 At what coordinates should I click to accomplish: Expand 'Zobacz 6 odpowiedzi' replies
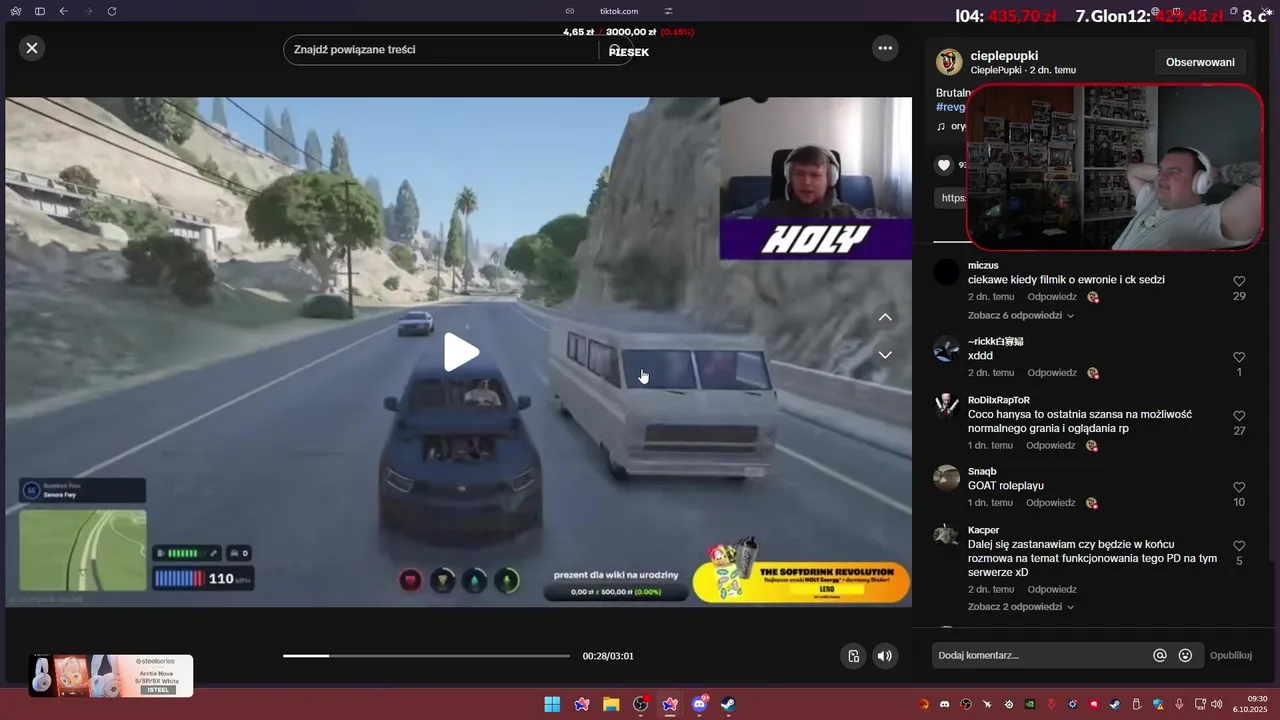[1021, 315]
